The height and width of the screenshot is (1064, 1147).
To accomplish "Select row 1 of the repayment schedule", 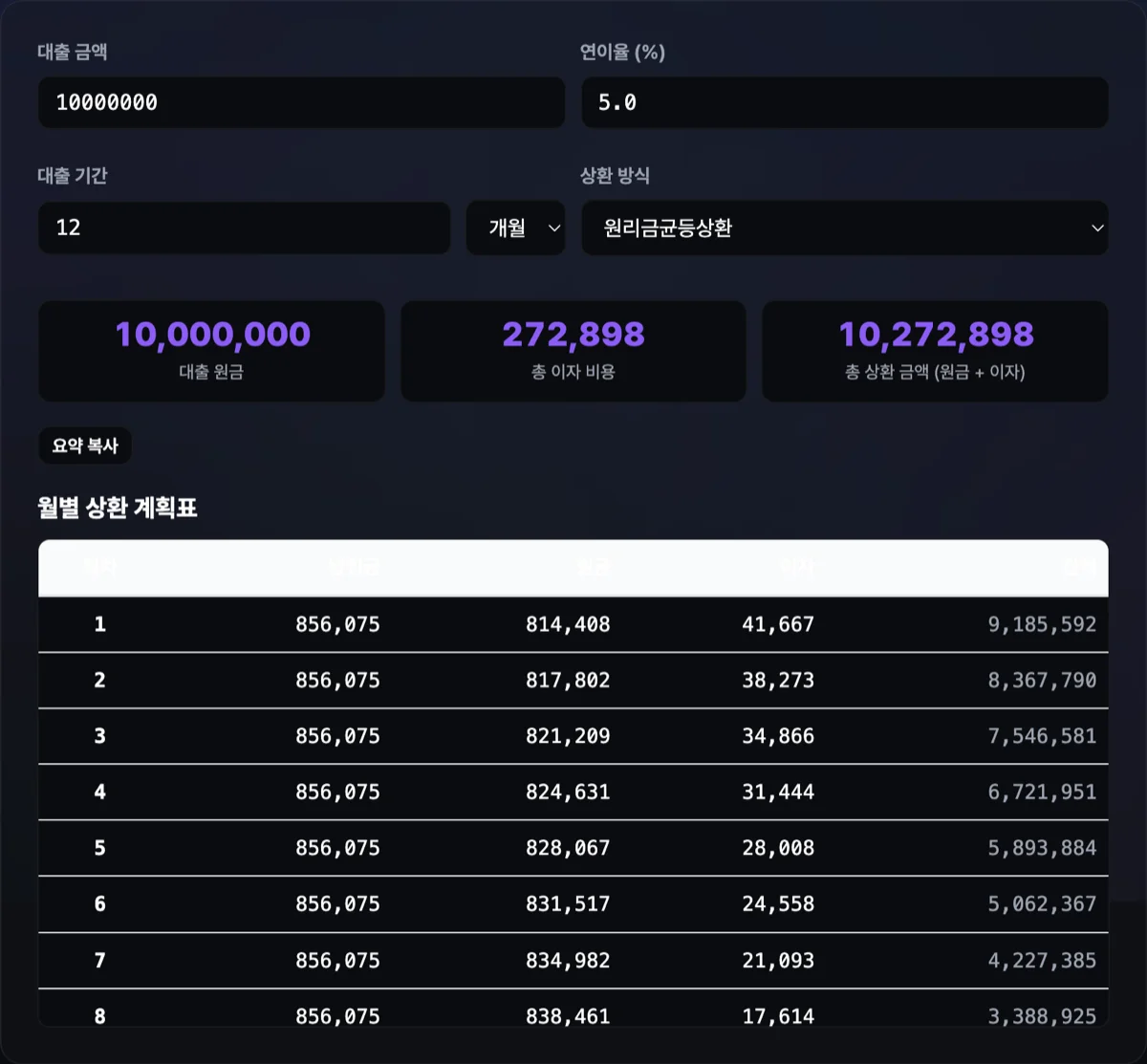I will [573, 624].
